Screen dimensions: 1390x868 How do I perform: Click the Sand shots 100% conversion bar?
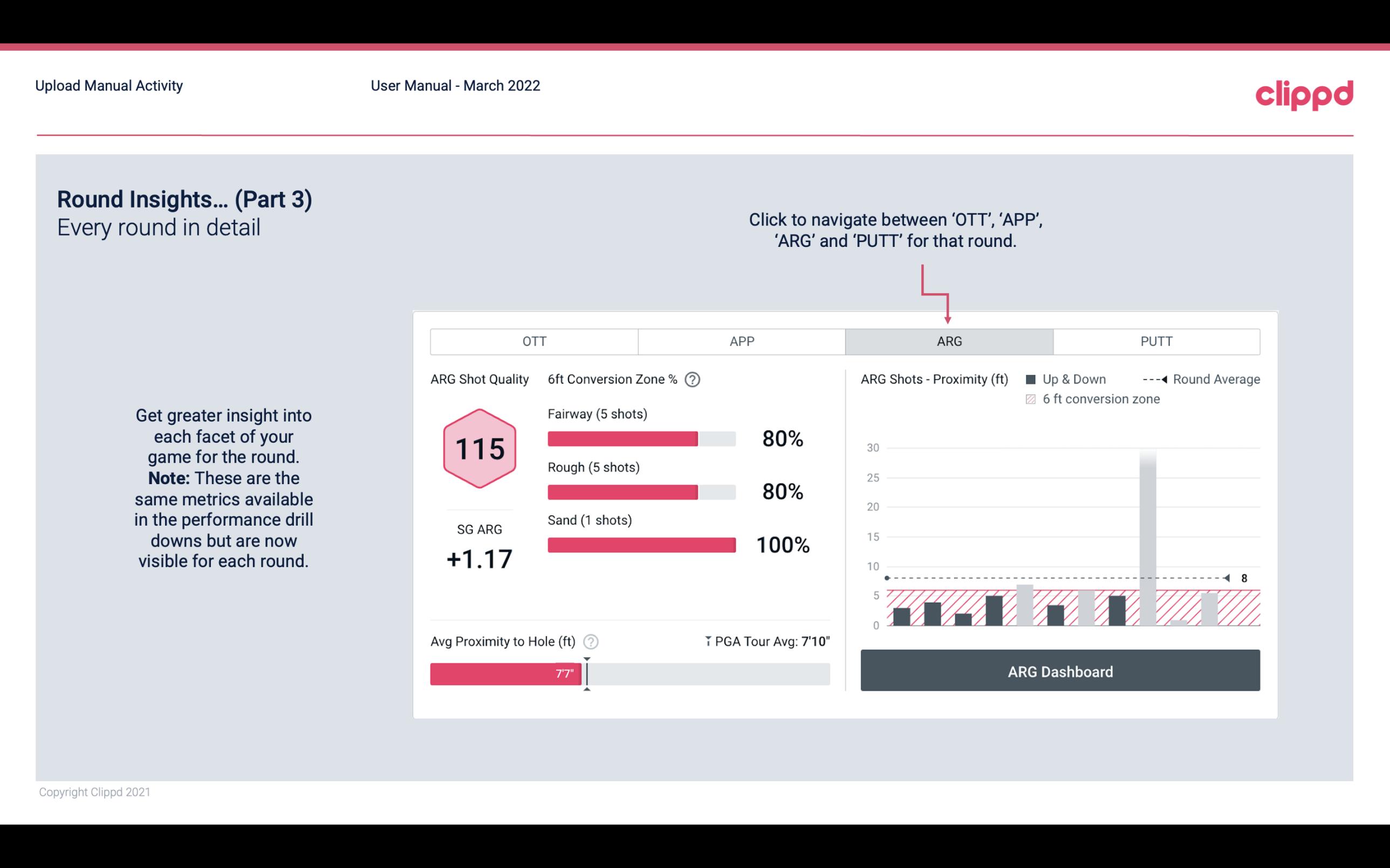coord(640,544)
